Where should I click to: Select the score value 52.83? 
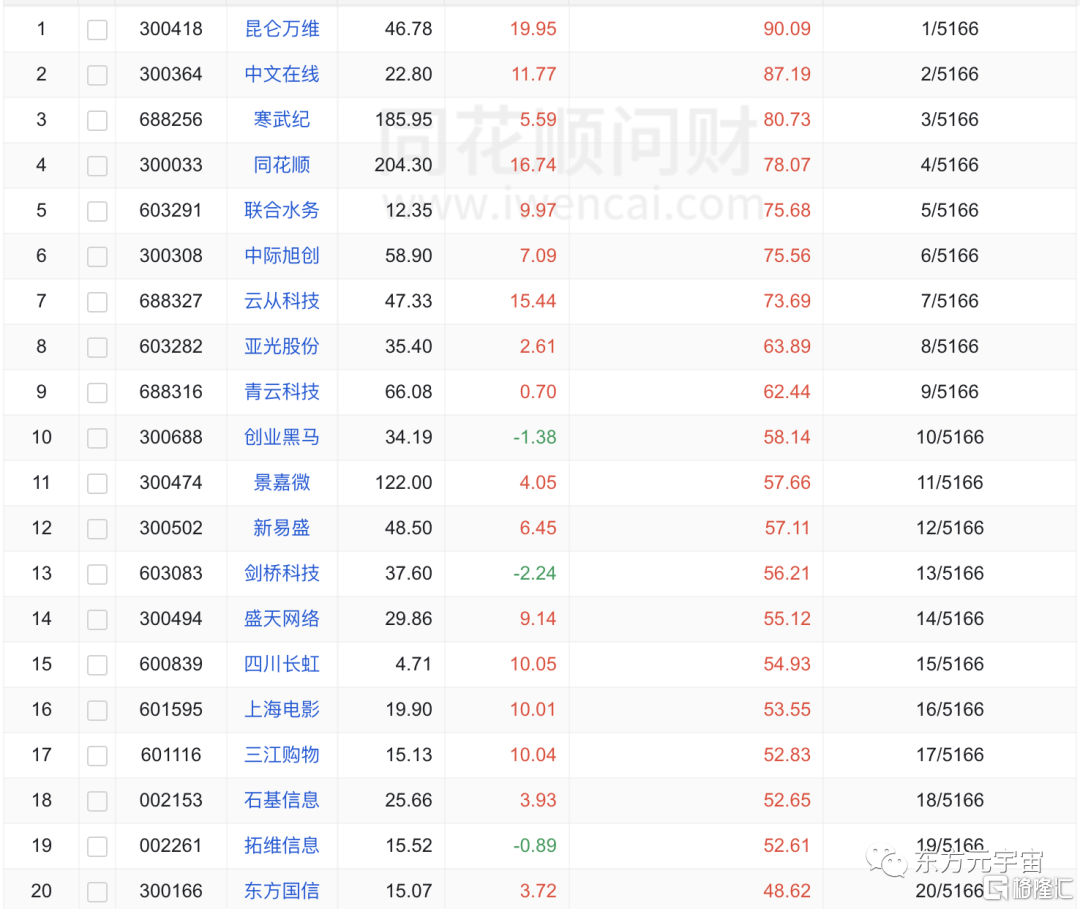click(x=787, y=756)
